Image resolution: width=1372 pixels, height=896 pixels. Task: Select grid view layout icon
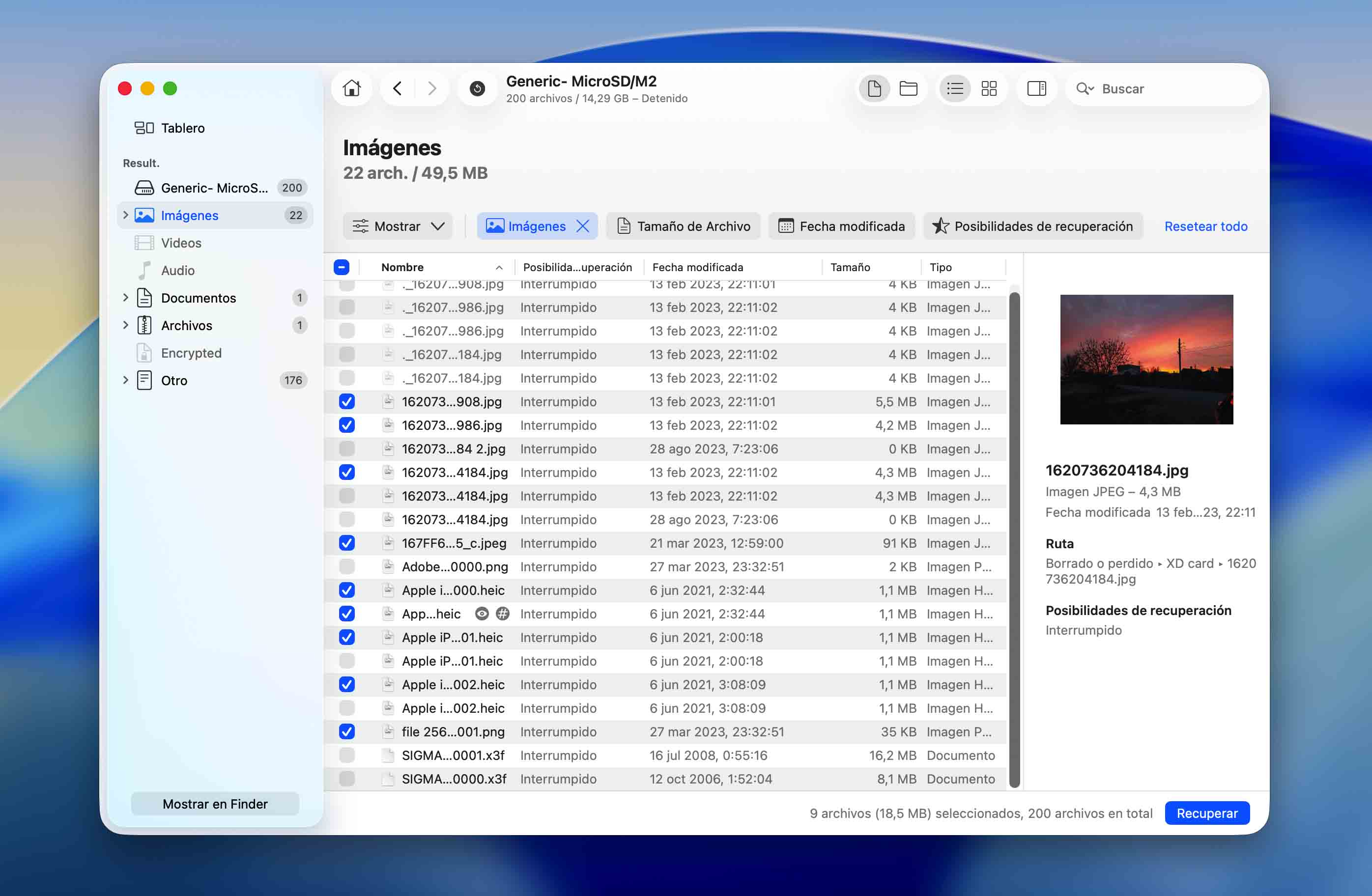pos(989,88)
